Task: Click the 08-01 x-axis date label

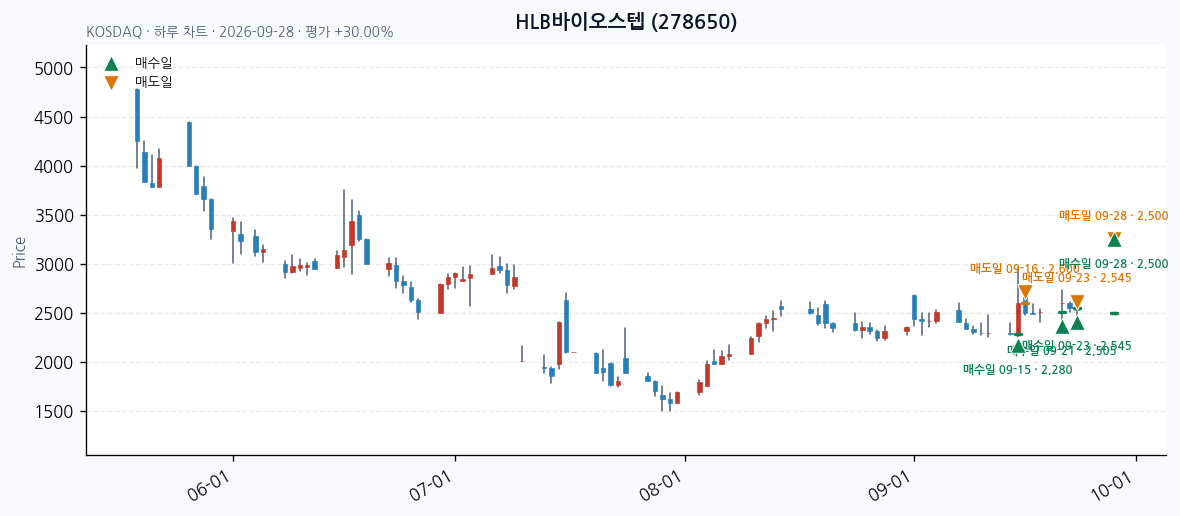Action: click(663, 485)
